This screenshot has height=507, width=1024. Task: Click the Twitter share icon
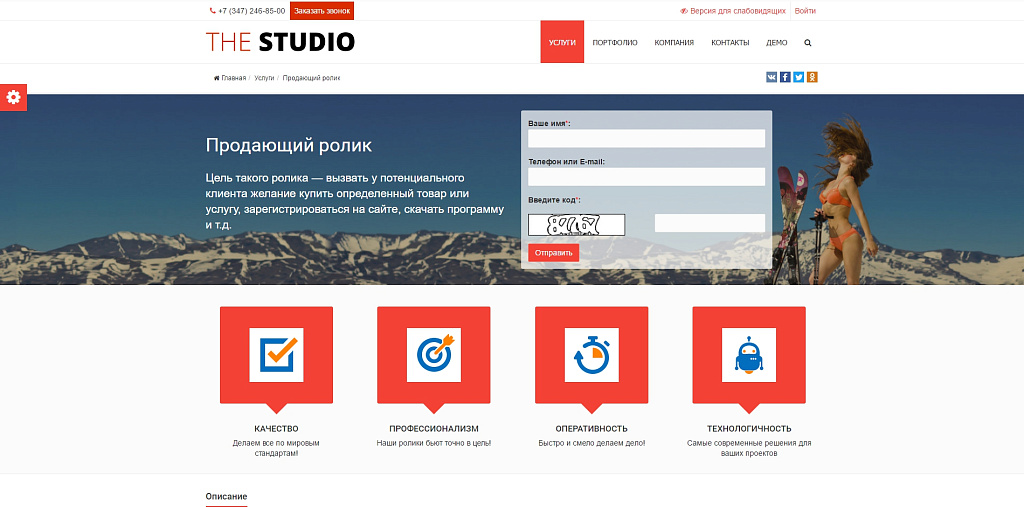[798, 77]
